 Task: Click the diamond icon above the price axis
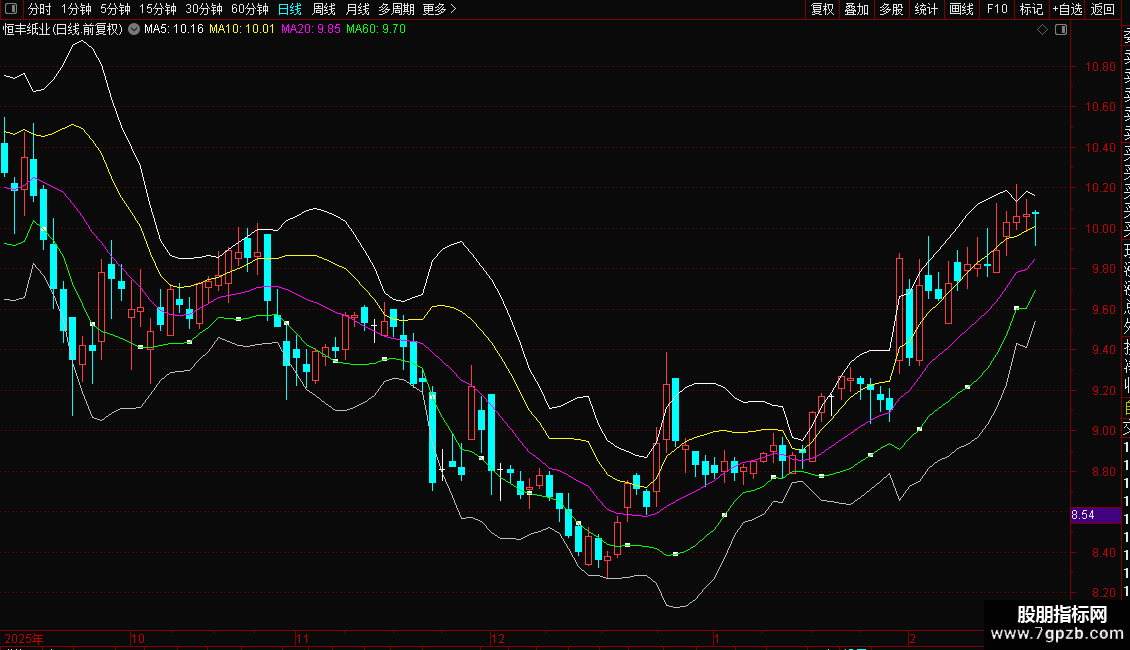point(1043,30)
